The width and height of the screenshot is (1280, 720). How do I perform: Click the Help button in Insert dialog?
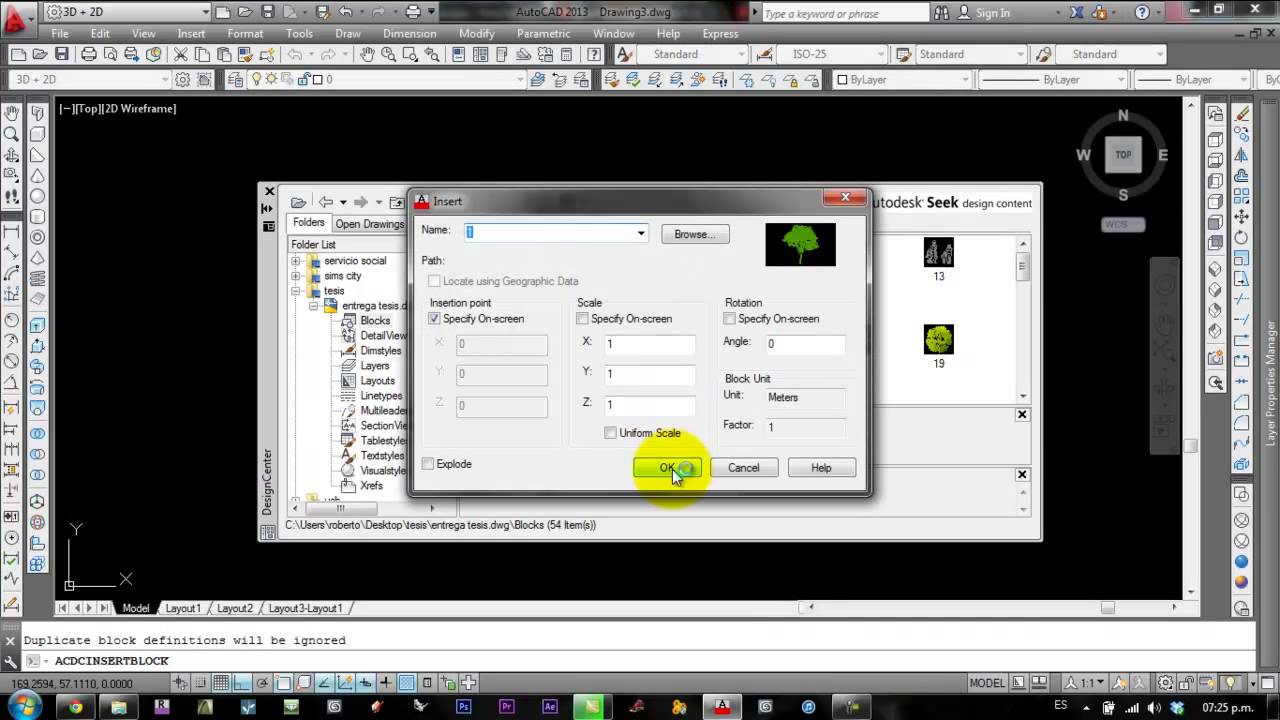click(x=821, y=468)
